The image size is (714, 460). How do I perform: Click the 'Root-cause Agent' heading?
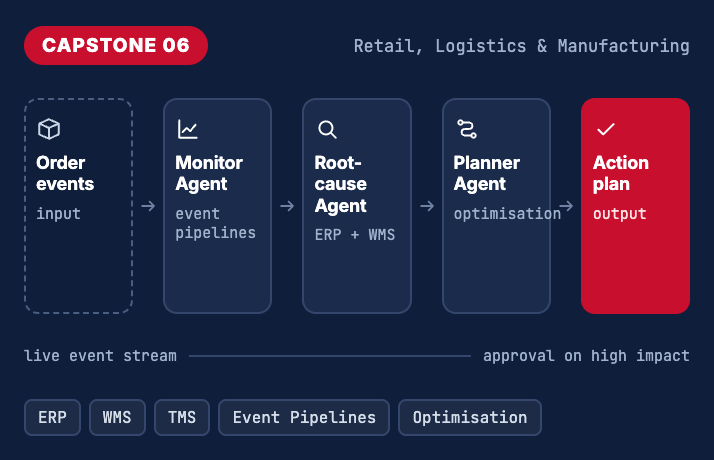341,184
